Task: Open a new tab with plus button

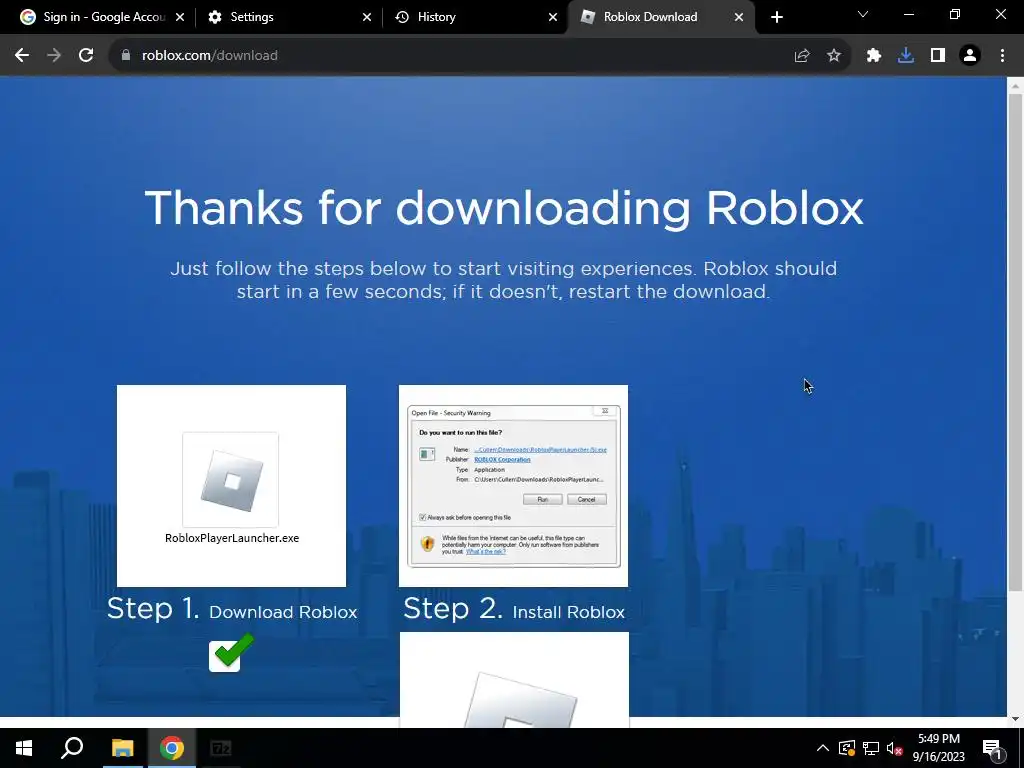Action: (x=776, y=17)
